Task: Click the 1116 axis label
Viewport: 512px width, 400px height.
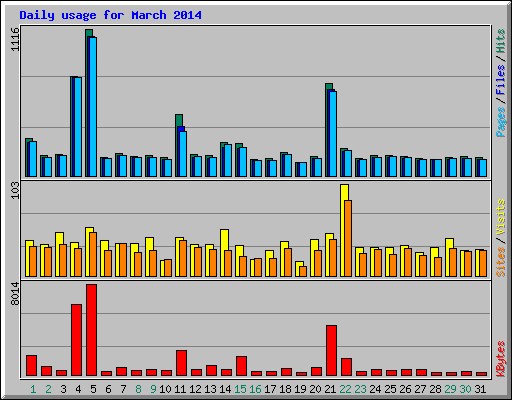Action: (15, 39)
